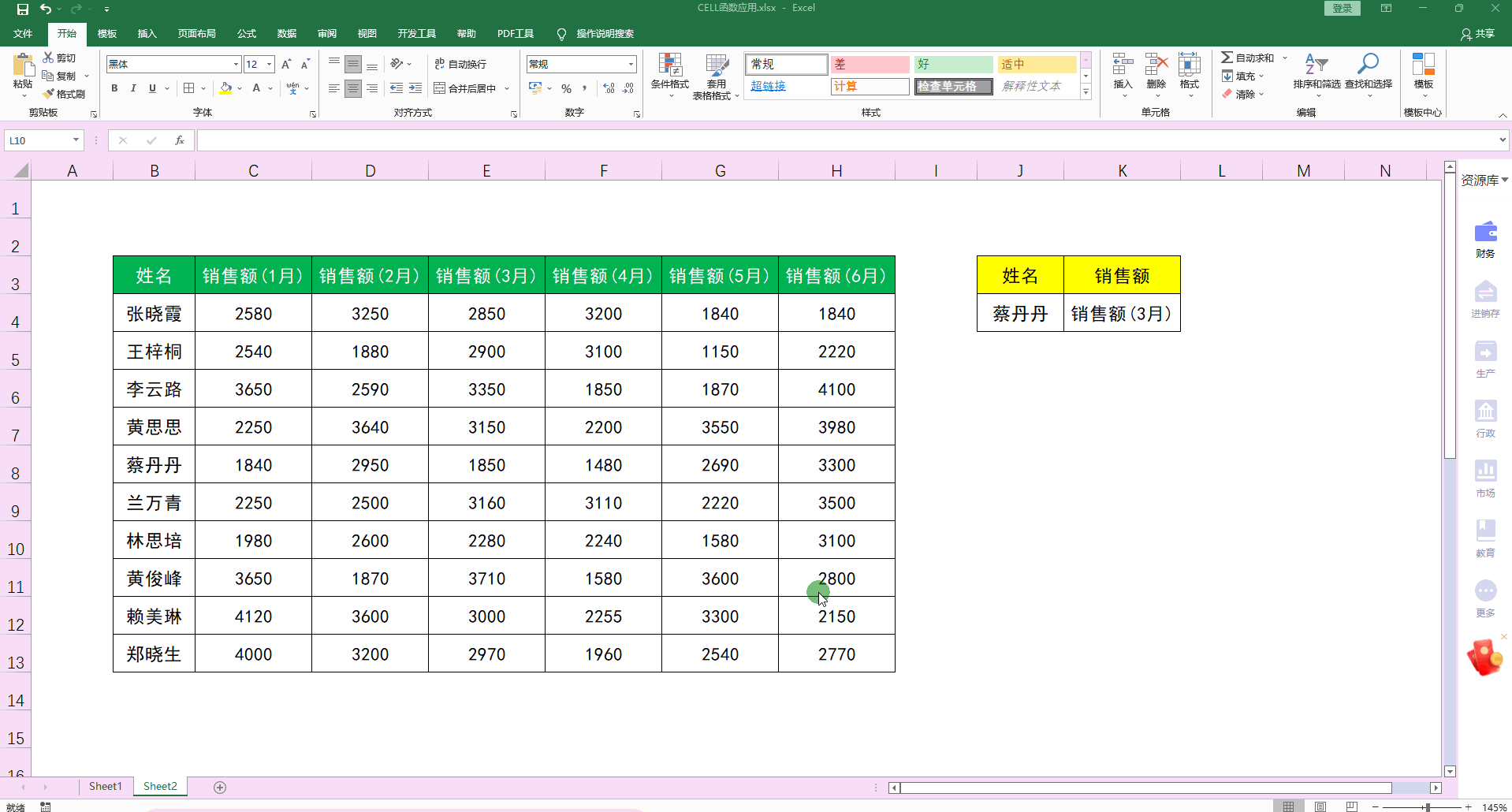Click the Conditional Formatting icon

point(670,65)
